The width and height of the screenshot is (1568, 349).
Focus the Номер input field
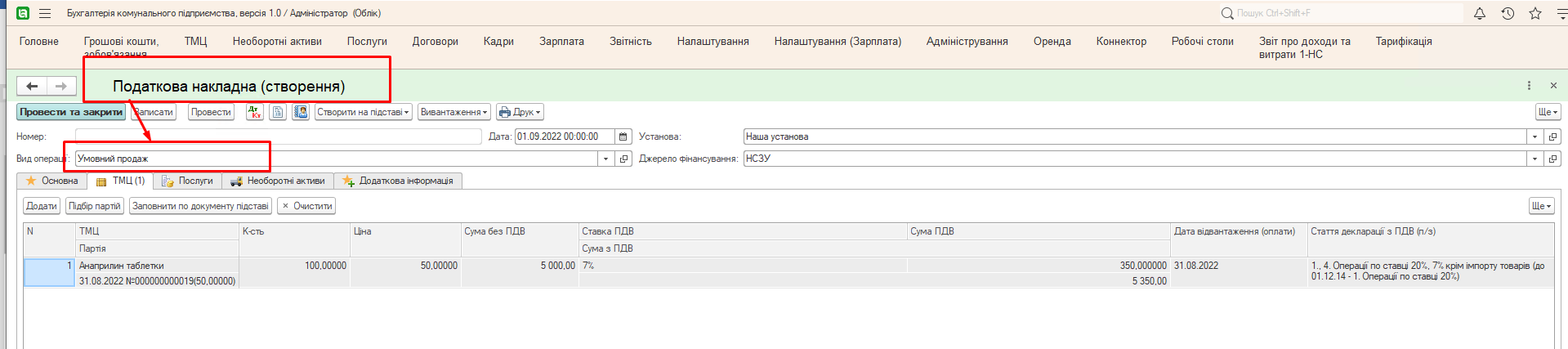tap(278, 136)
